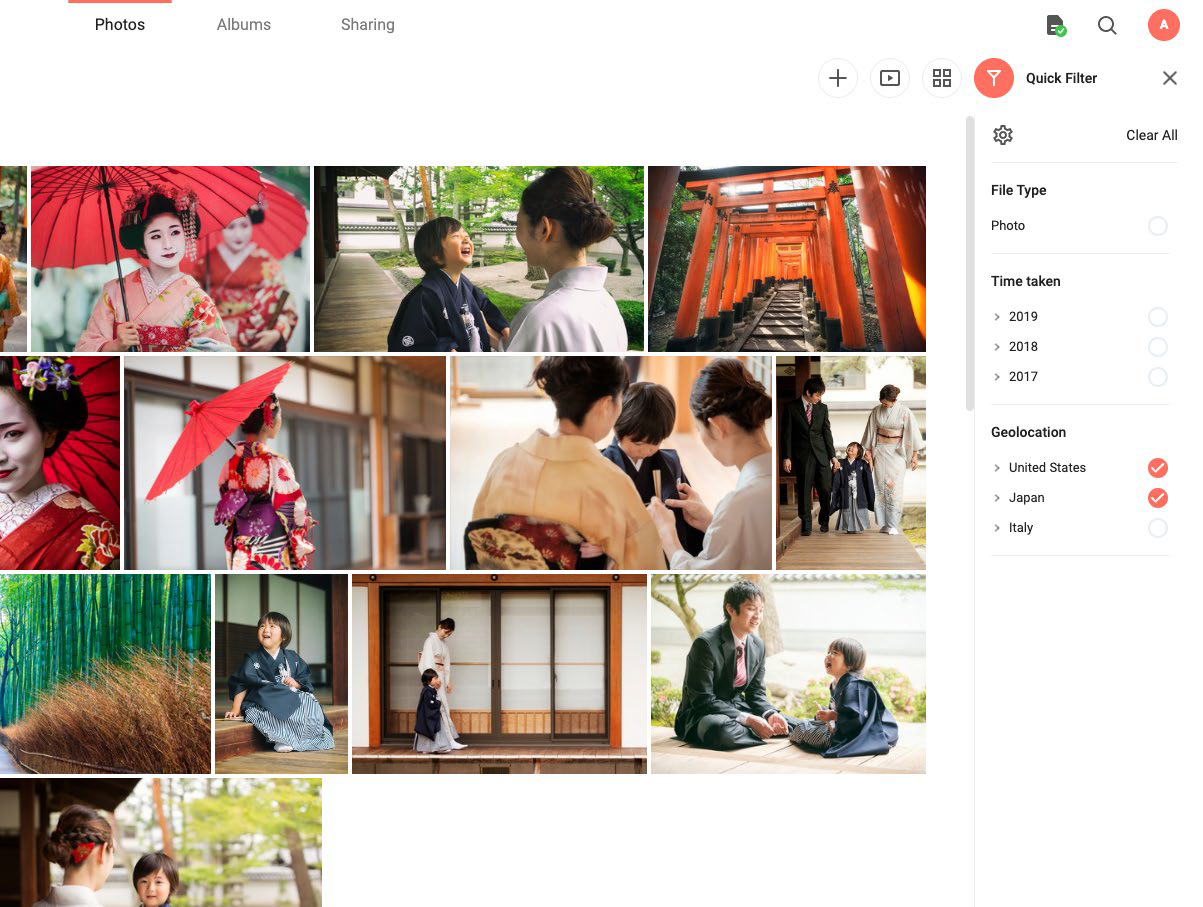Click the Photo file type label
Viewport: 1203px width, 907px height.
[1008, 226]
